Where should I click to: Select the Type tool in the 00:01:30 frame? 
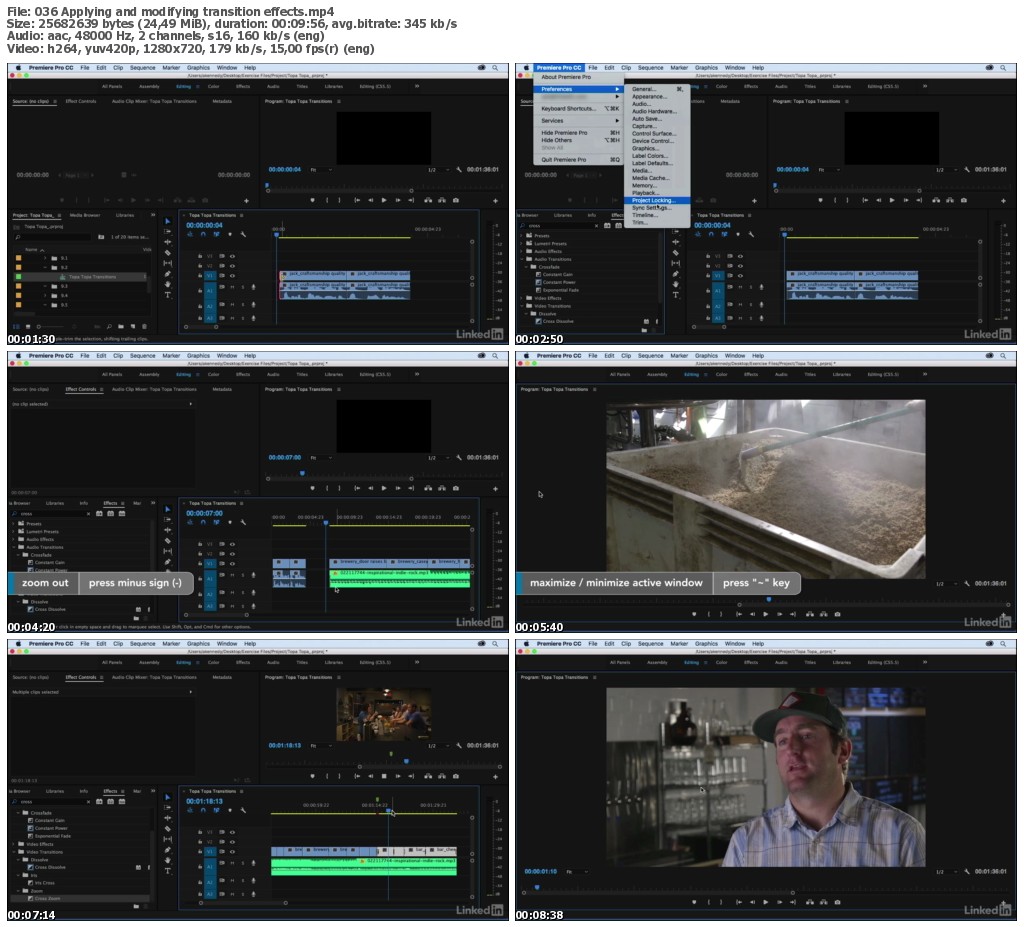tap(167, 295)
